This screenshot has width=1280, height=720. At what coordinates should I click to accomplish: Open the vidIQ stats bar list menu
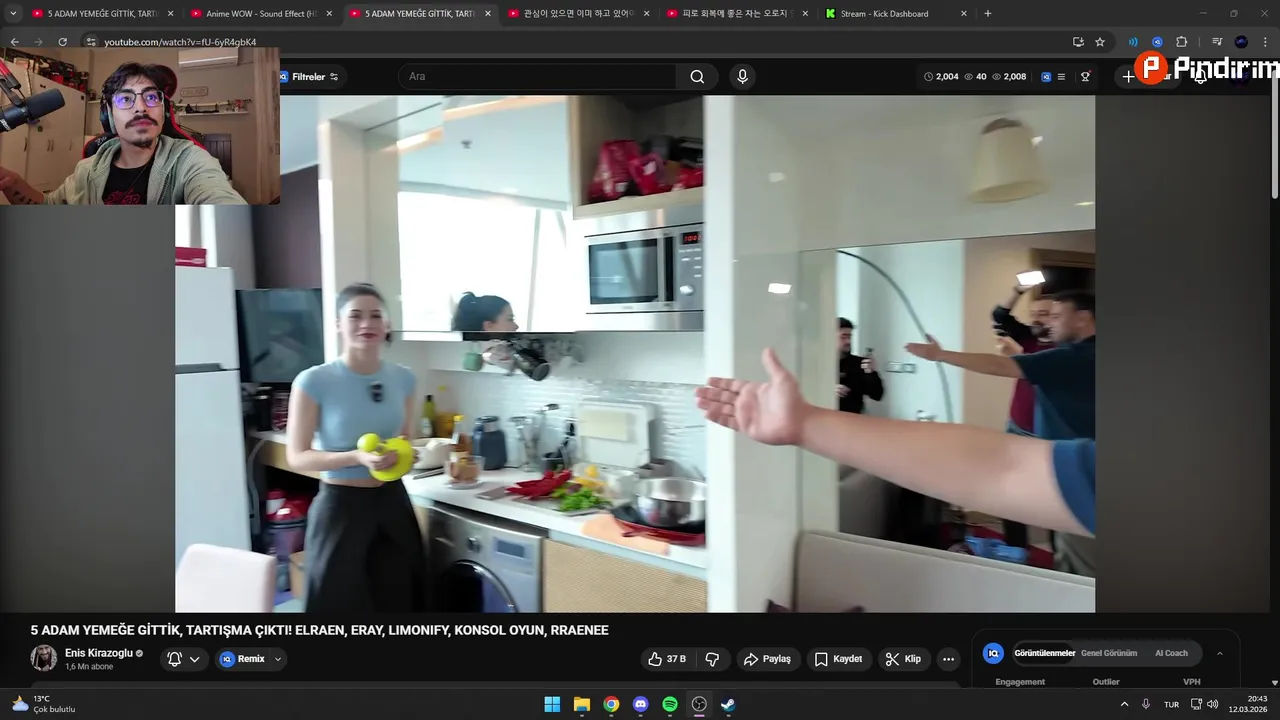(1061, 77)
